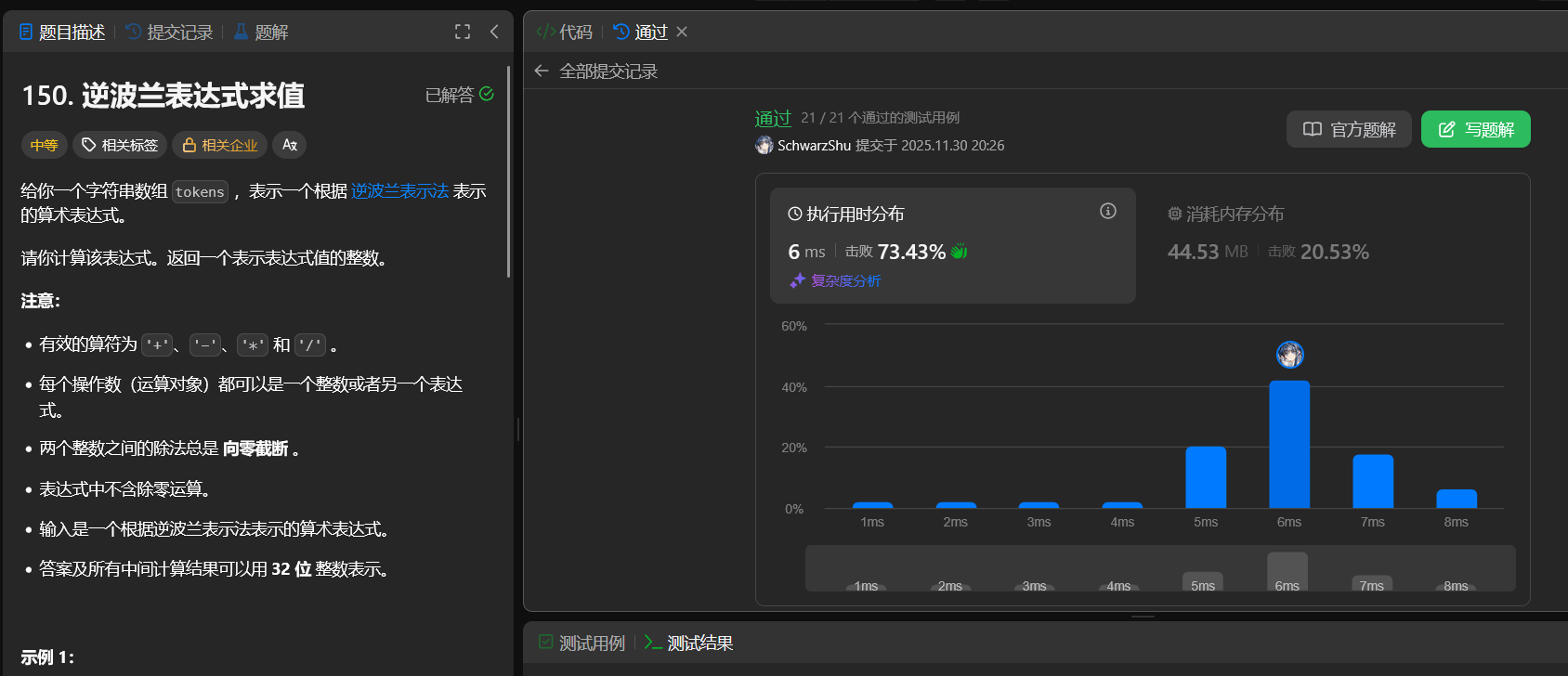Switch to the 提交记录 tab
1568x676 pixels.
pyautogui.click(x=170, y=32)
